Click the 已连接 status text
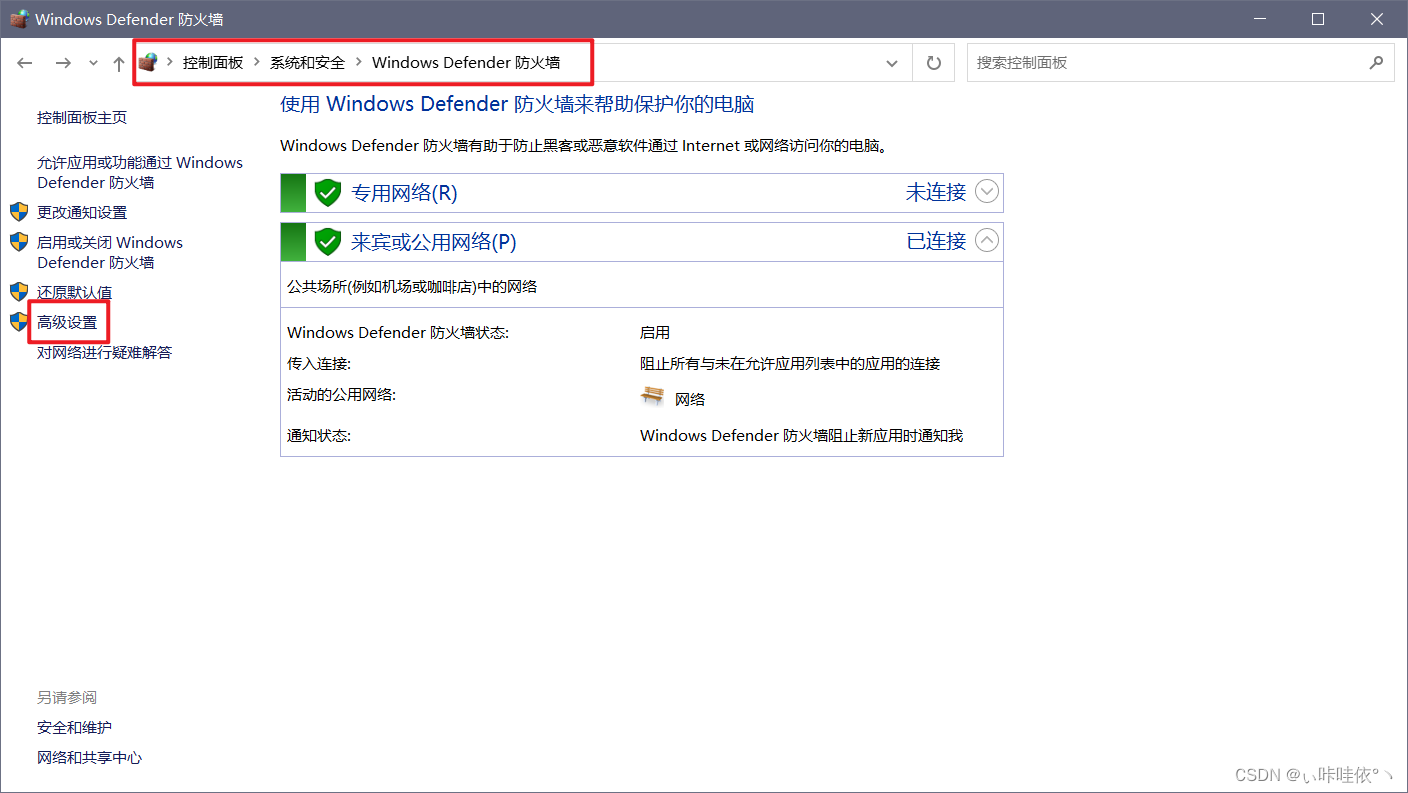Screen dimensions: 1408x793 point(936,241)
